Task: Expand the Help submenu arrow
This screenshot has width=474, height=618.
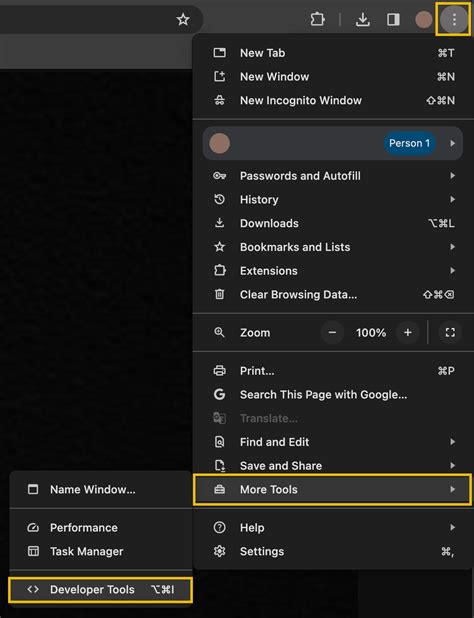Action: pyautogui.click(x=452, y=527)
